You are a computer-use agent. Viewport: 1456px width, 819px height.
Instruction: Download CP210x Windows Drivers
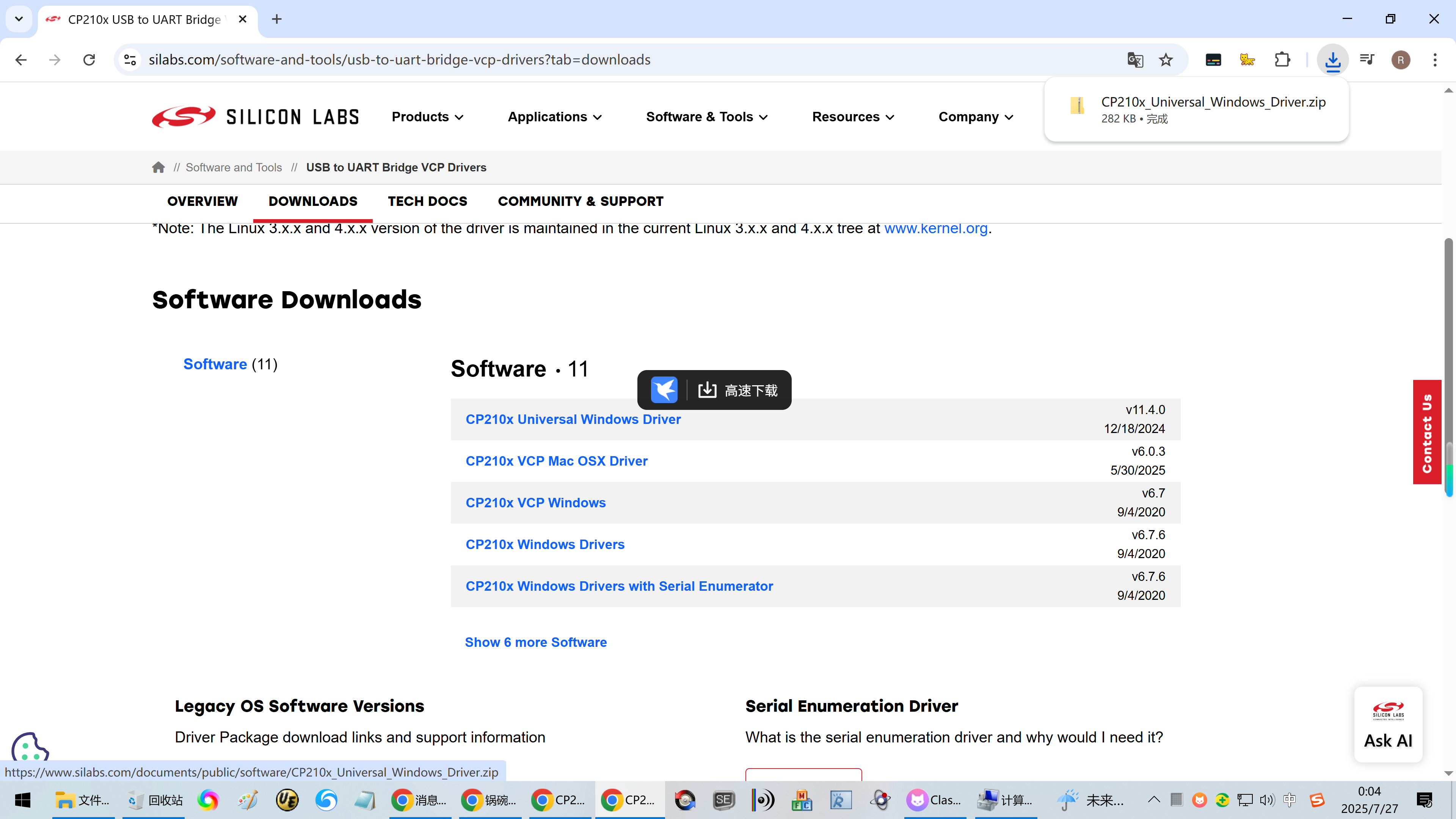click(545, 545)
